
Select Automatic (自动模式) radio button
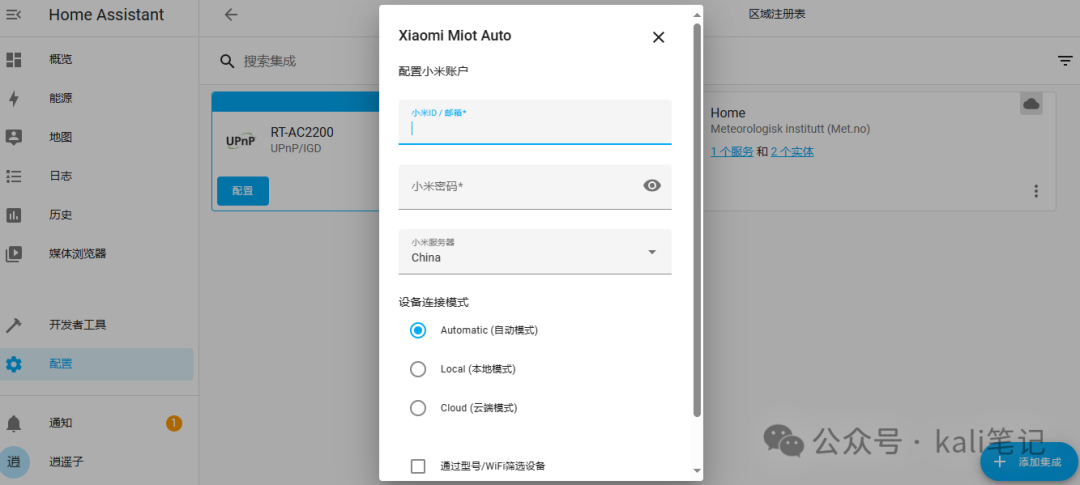tap(418, 331)
